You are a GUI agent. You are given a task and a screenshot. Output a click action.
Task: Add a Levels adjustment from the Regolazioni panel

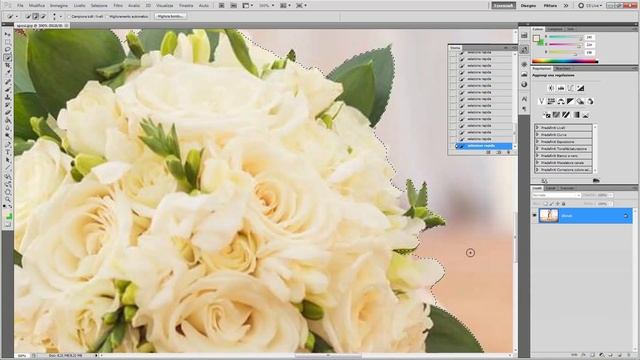561,88
